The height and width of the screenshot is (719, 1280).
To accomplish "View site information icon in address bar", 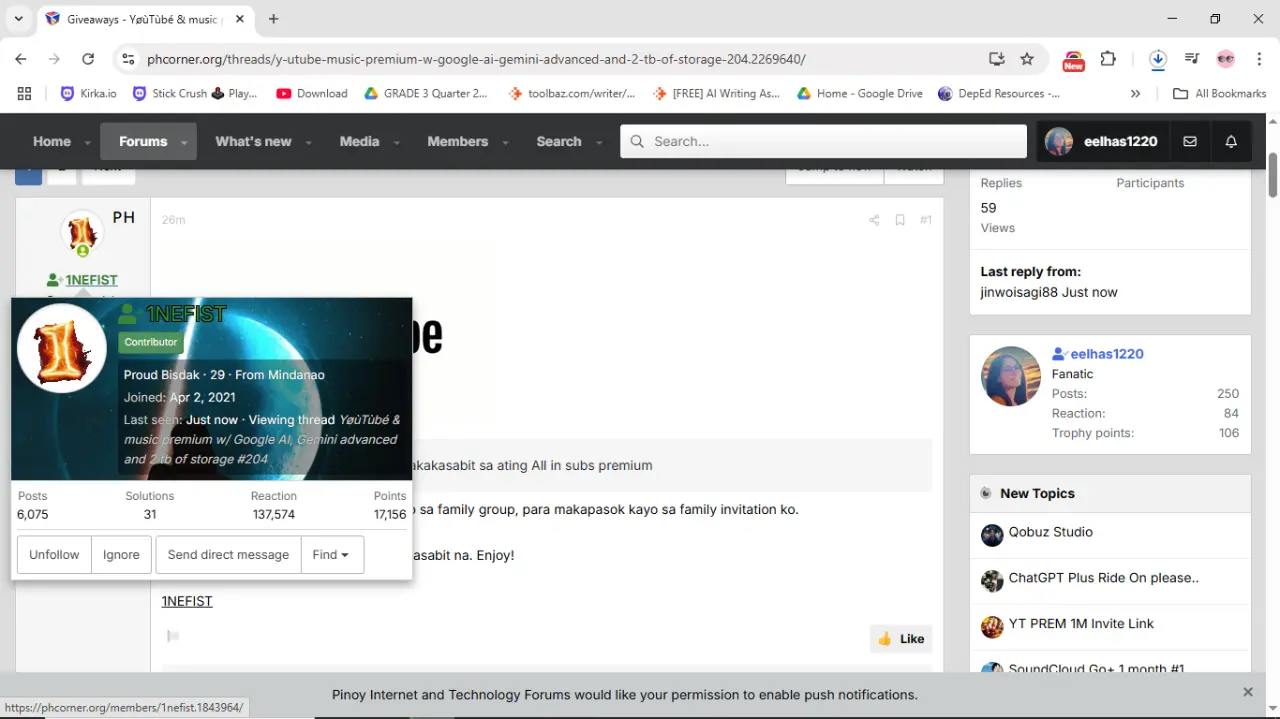I will coord(128,59).
